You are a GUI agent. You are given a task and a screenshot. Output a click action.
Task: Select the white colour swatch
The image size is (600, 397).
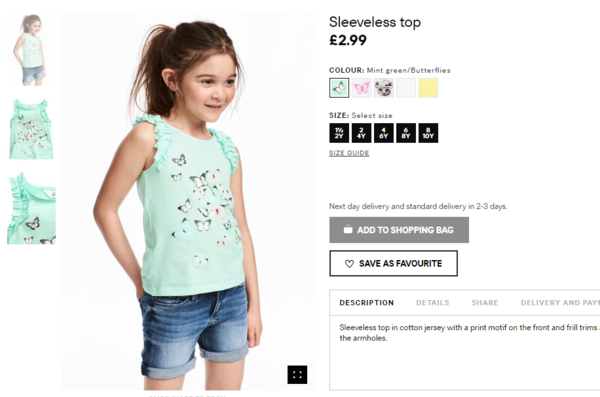(406, 88)
